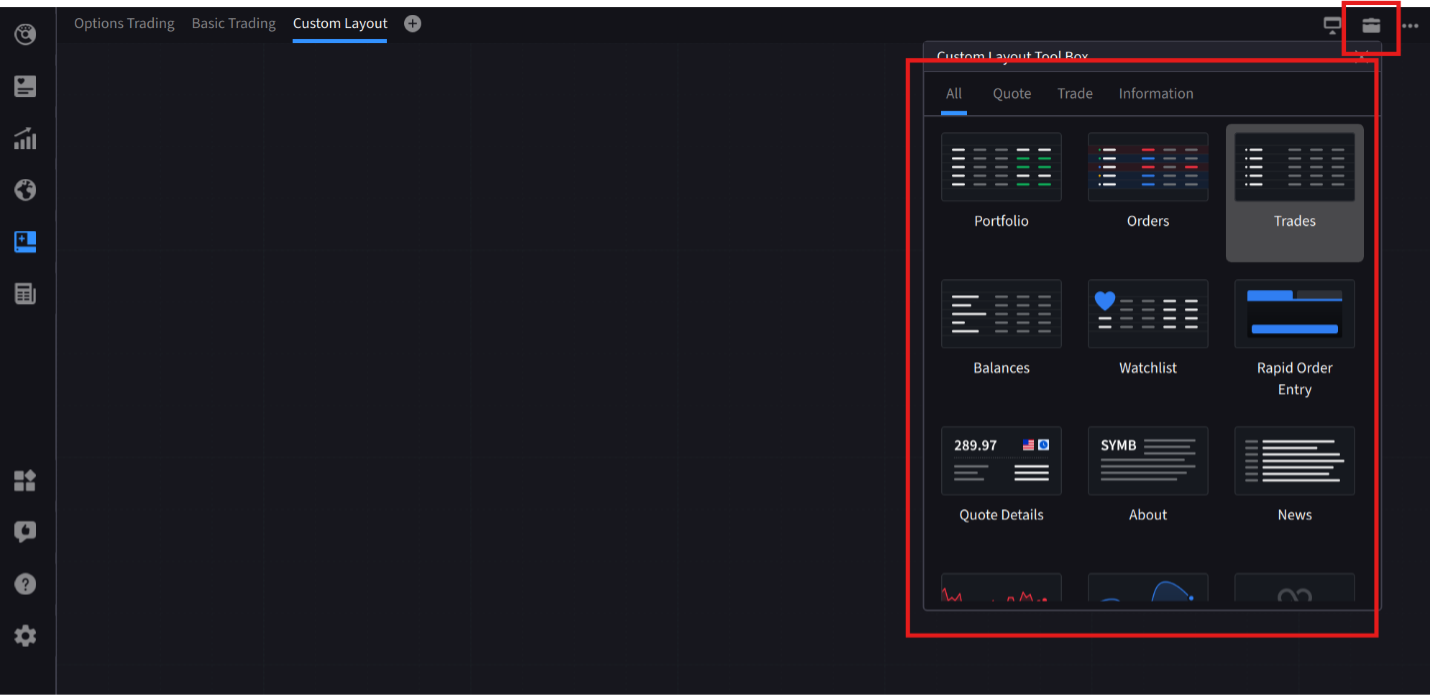
Task: Open the news reader icon in the sidebar
Action: [25, 293]
